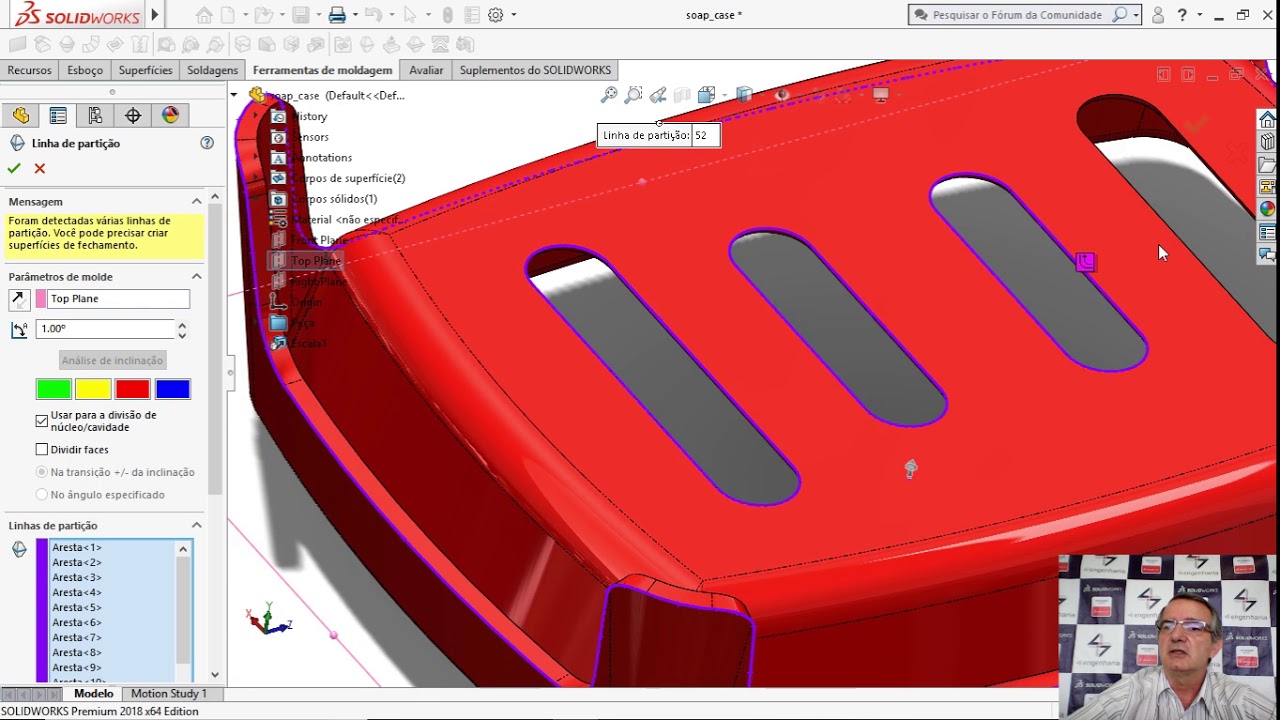The image size is (1280, 720).
Task: Open the dropdown arrow beside Options gear
Action: [x=514, y=15]
